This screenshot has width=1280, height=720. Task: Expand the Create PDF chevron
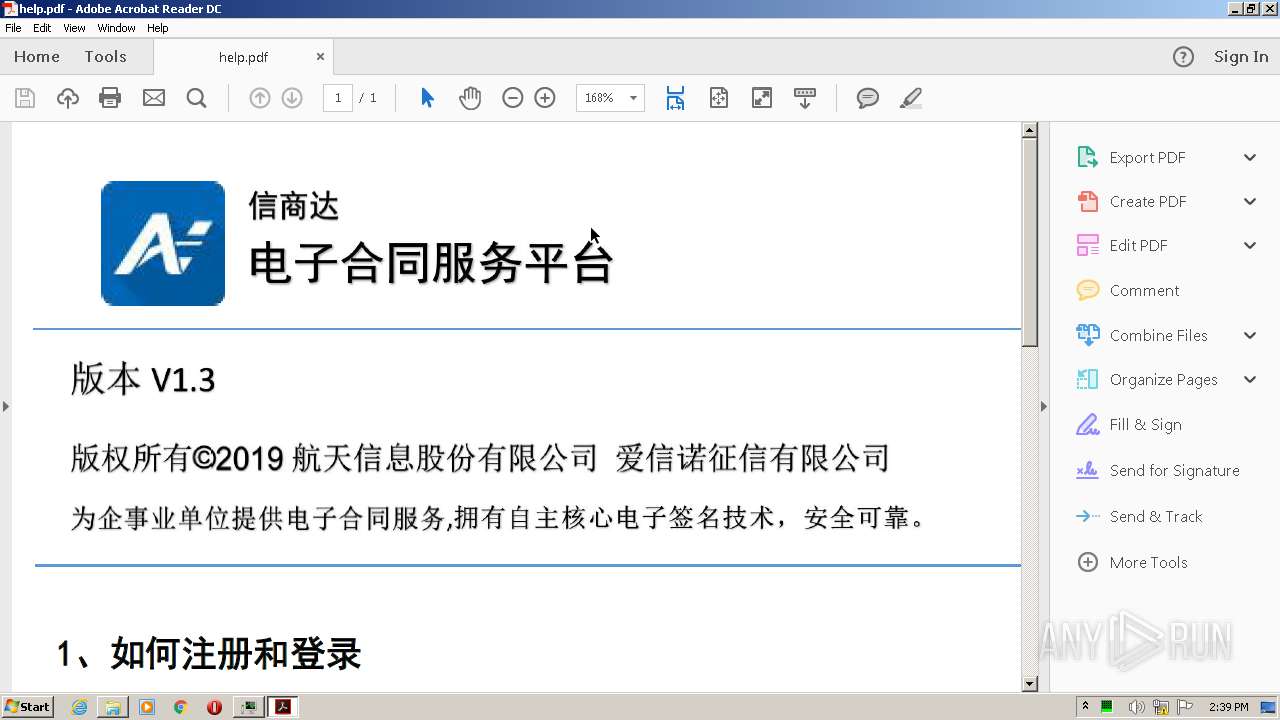tap(1250, 201)
